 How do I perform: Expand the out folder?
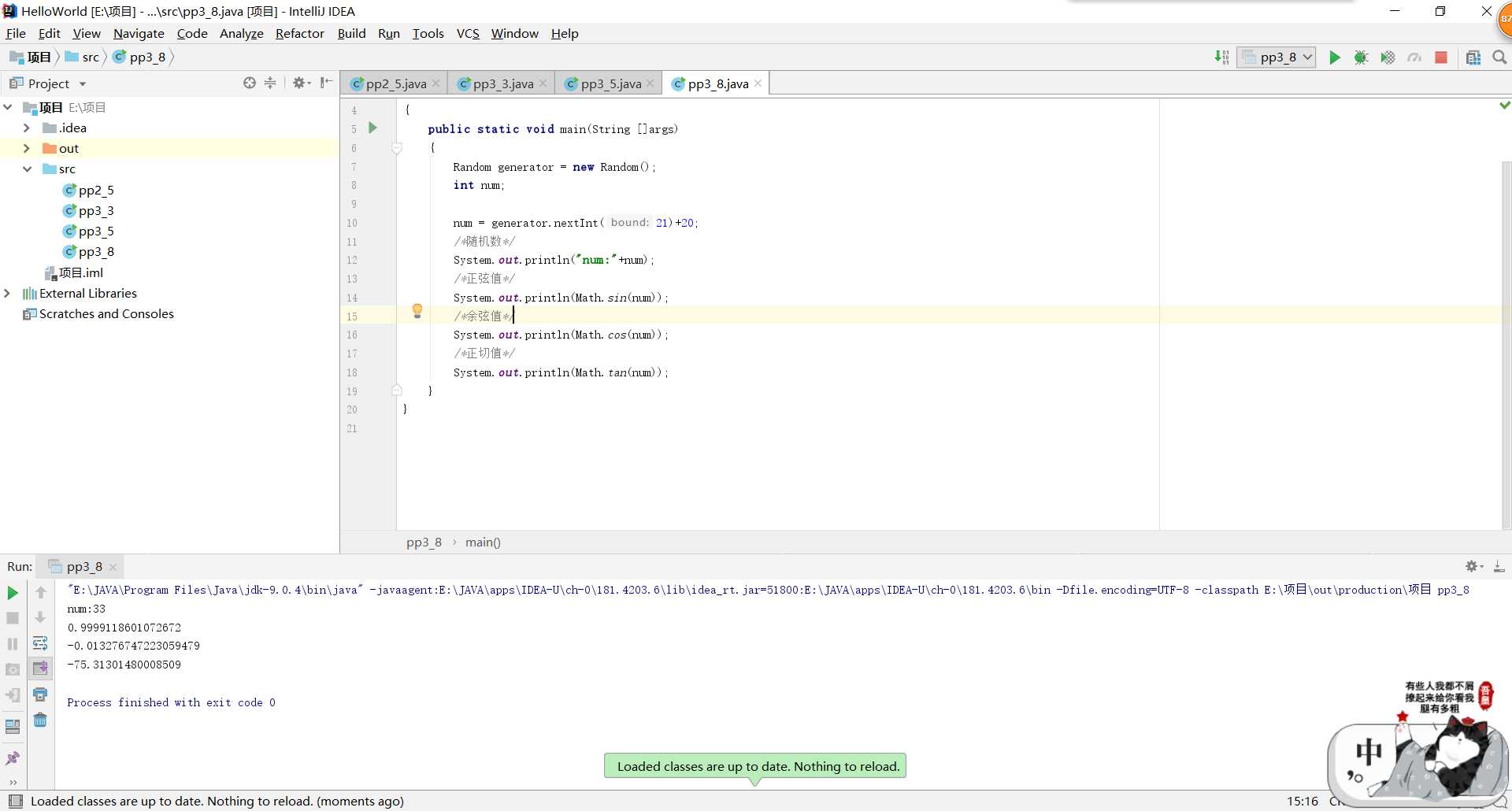click(27, 148)
